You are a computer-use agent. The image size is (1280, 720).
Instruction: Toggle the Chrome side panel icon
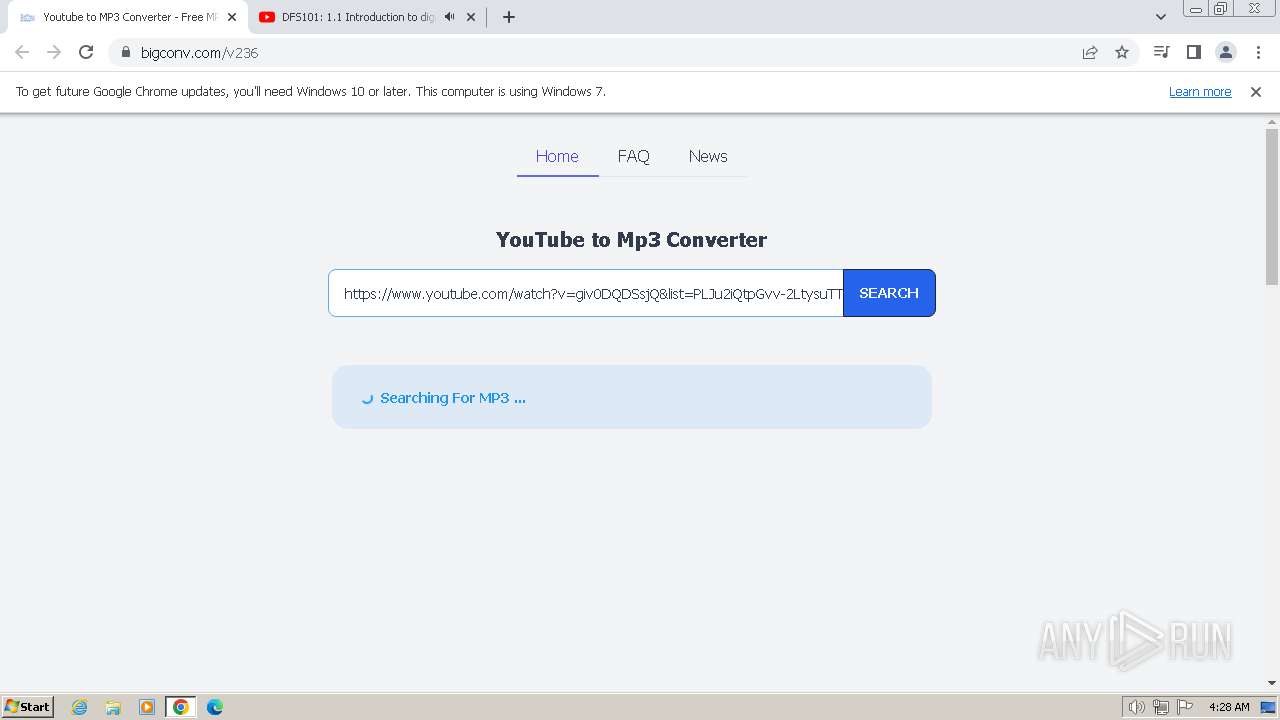pyautogui.click(x=1193, y=52)
